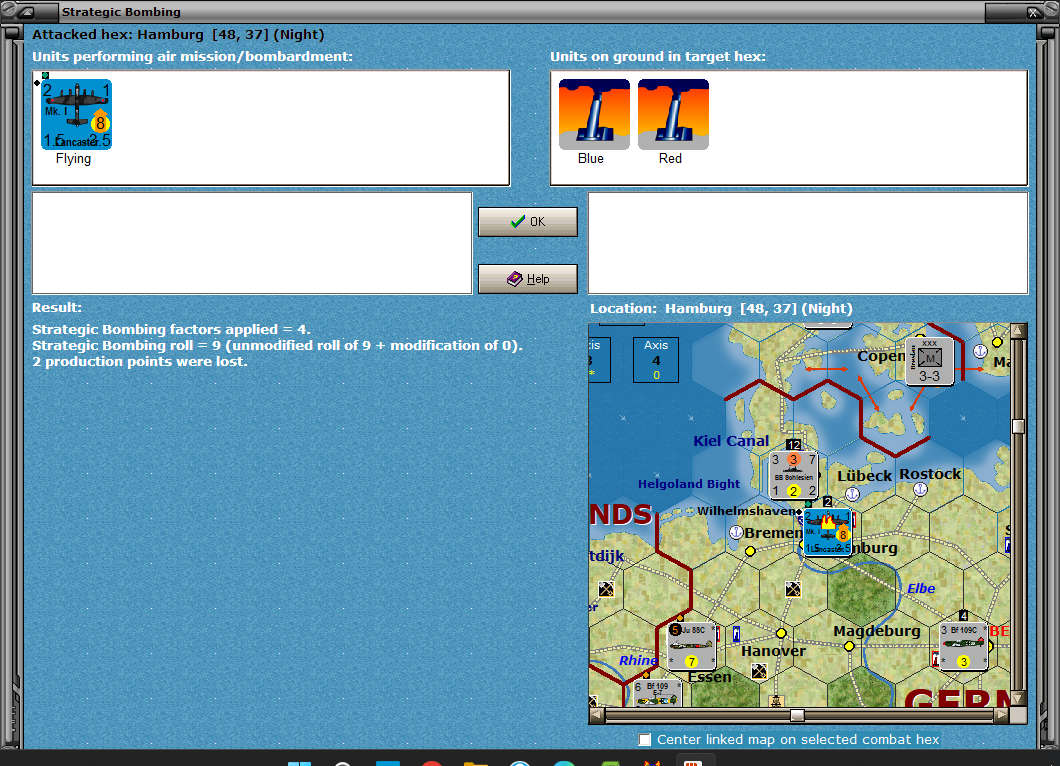Click the map vertical scrollbar down arrow
The image size is (1060, 766).
pos(1018,698)
